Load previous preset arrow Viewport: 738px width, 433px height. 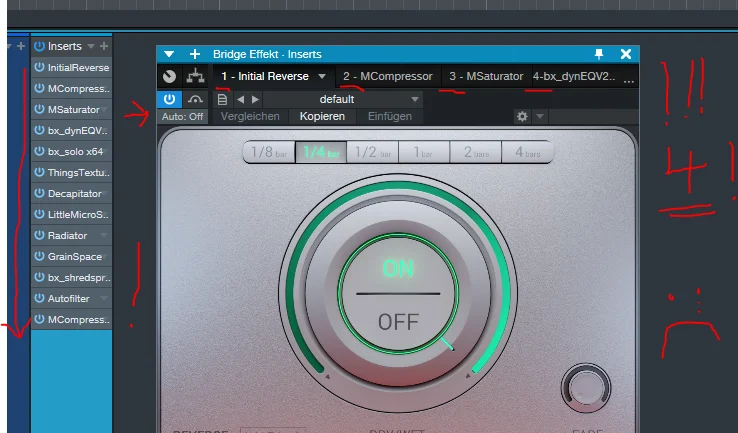click(x=241, y=99)
